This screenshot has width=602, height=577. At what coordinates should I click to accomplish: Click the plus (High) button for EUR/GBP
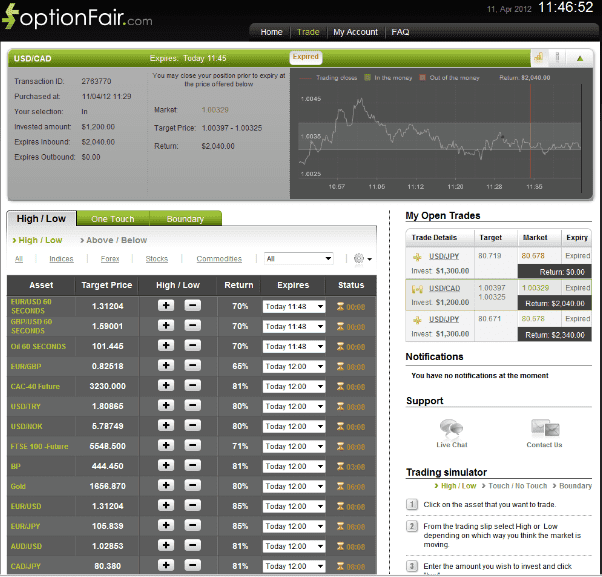[166, 365]
